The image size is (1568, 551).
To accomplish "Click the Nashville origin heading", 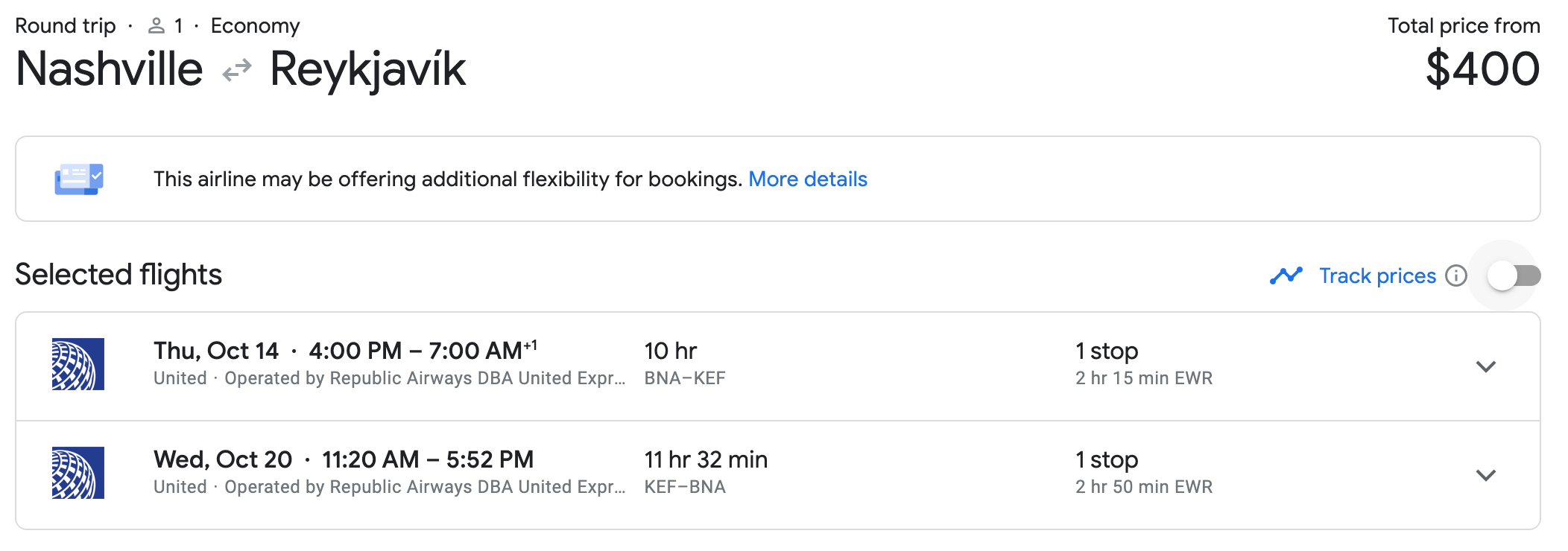I will (x=109, y=69).
